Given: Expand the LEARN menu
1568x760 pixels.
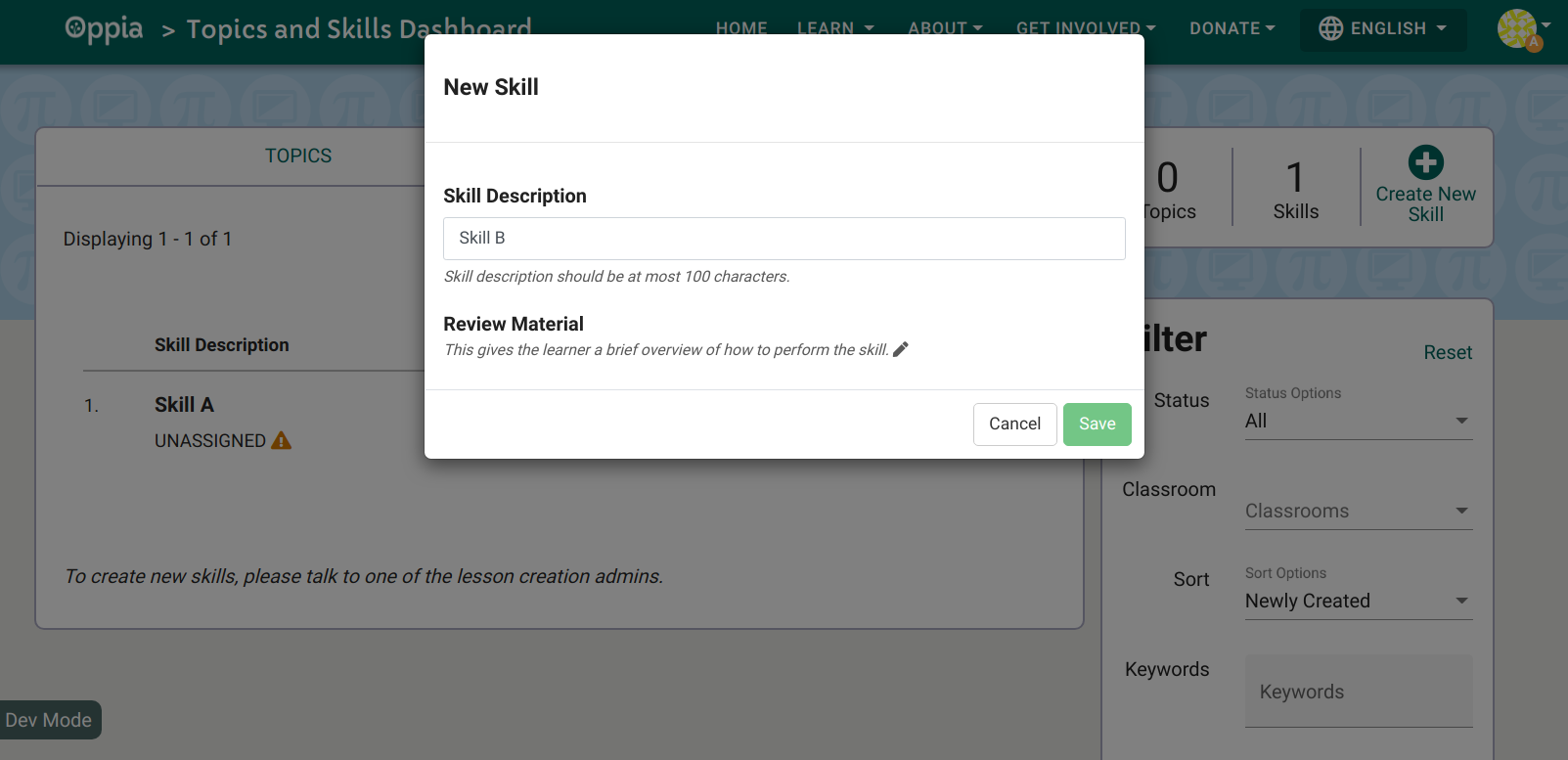Looking at the screenshot, I should tap(835, 28).
